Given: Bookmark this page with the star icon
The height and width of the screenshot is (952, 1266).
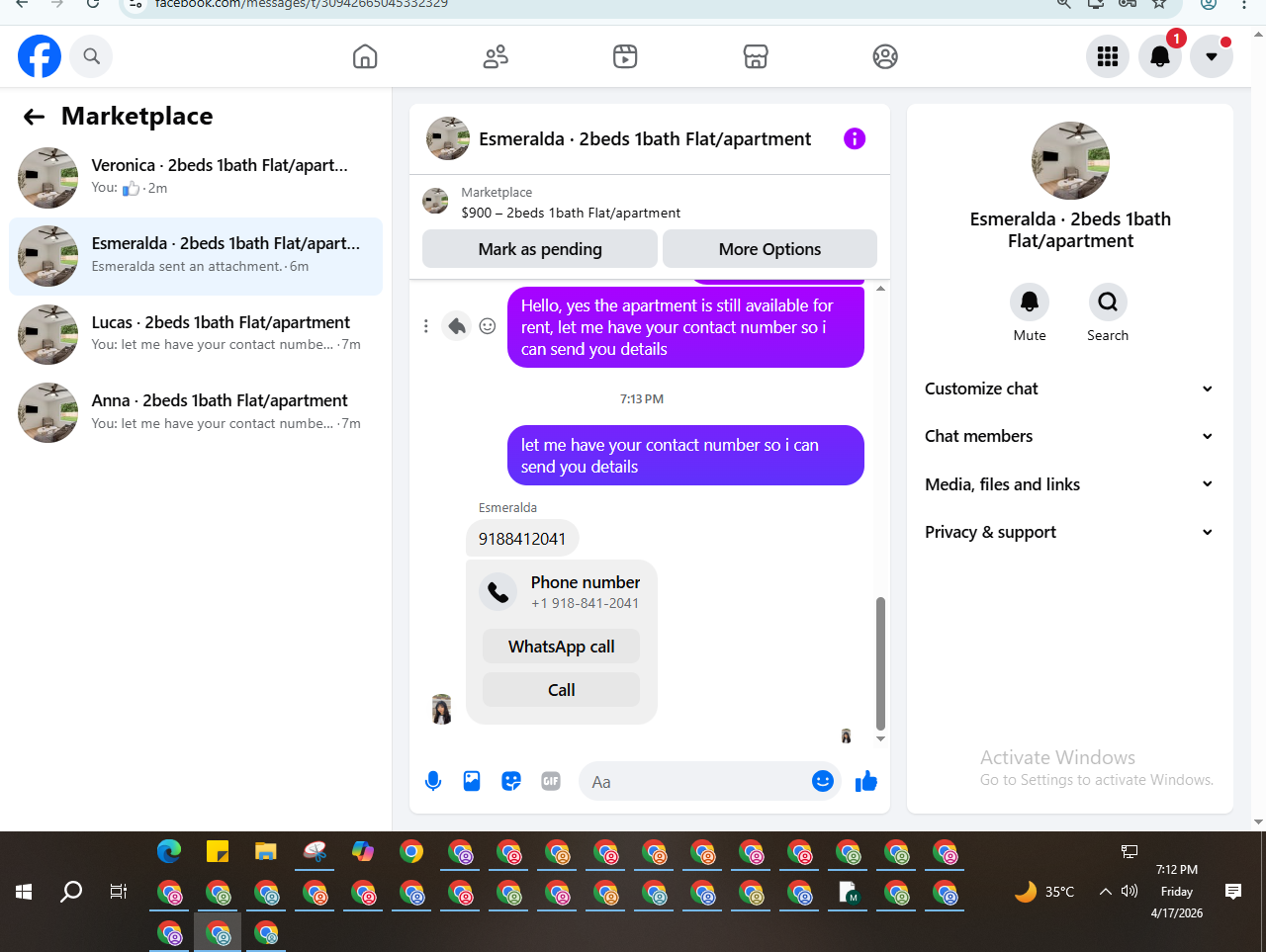Looking at the screenshot, I should tap(1159, 4).
